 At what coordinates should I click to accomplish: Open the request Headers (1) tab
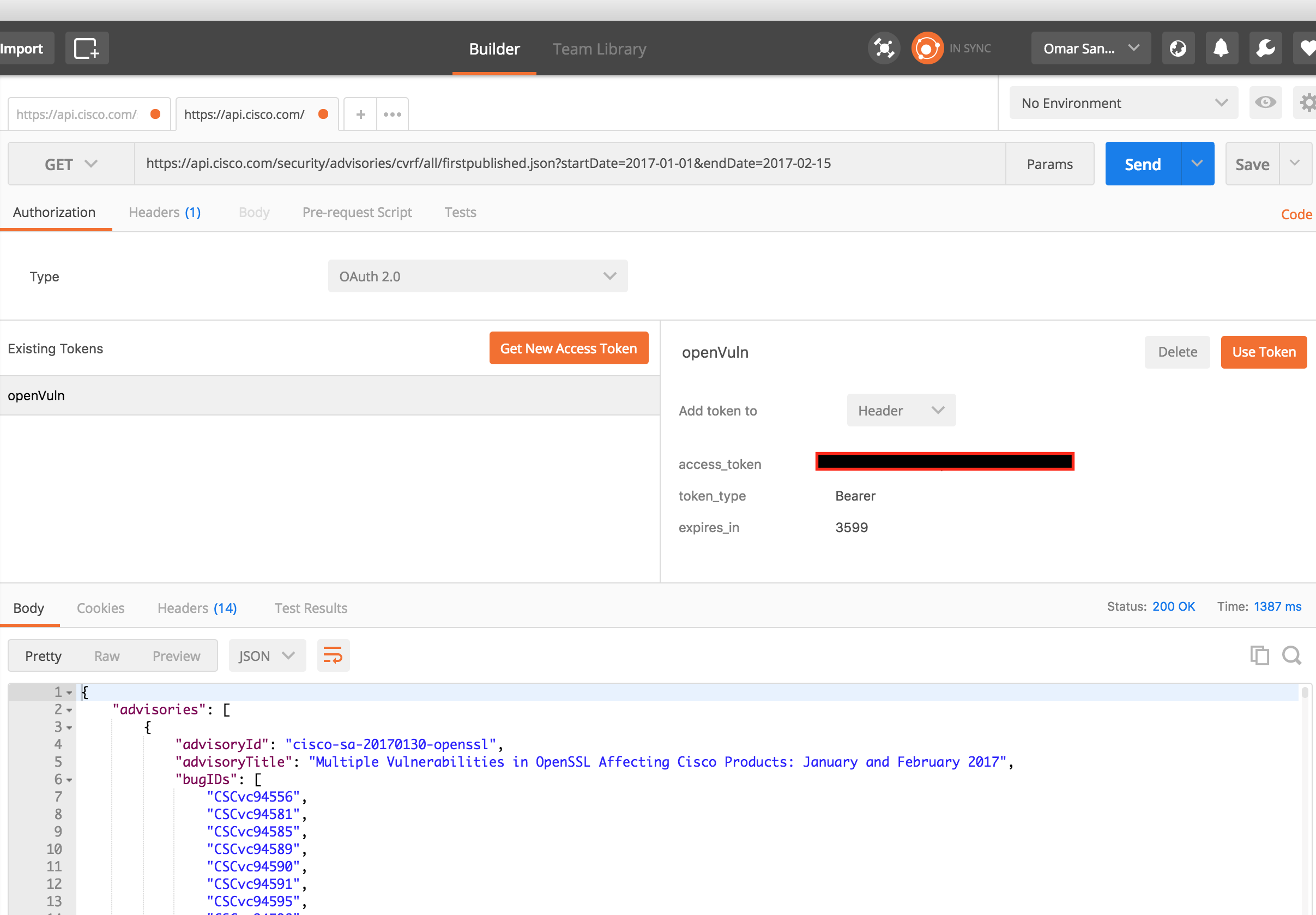(x=165, y=212)
